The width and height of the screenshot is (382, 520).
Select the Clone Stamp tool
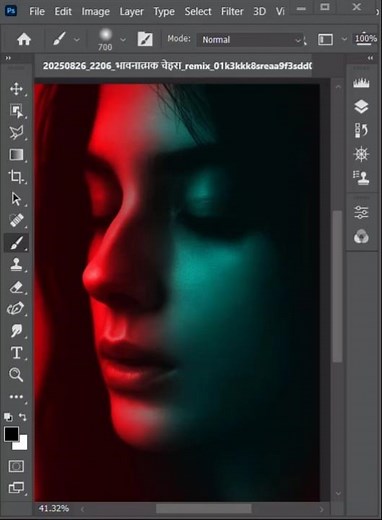pos(16,265)
